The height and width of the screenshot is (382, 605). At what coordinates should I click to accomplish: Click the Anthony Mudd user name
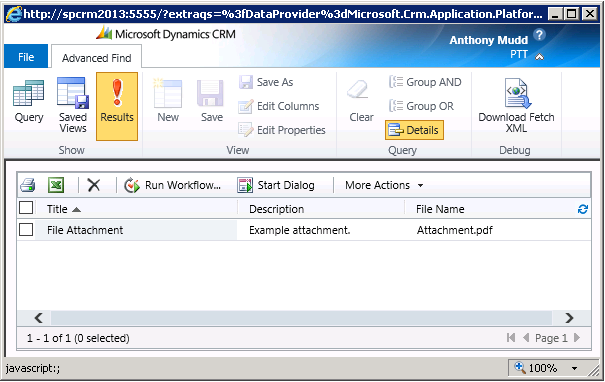coord(488,40)
